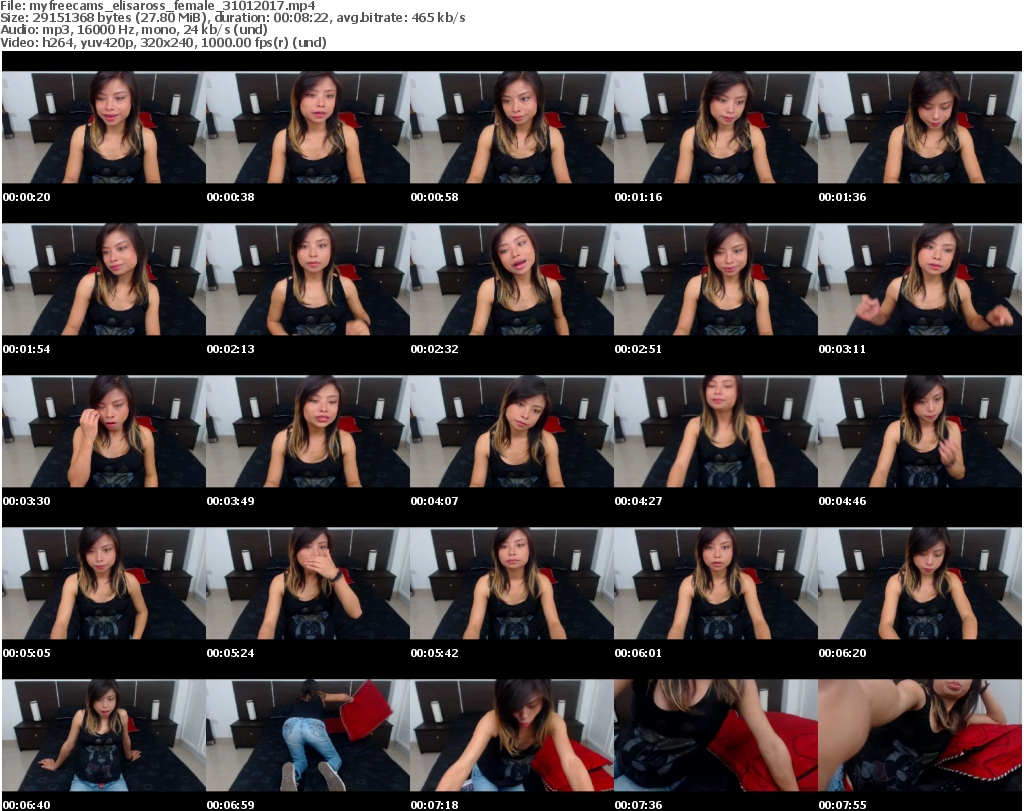The width and height of the screenshot is (1024, 811).
Task: Click the thumbnail at 00:06:59
Action: (307, 735)
